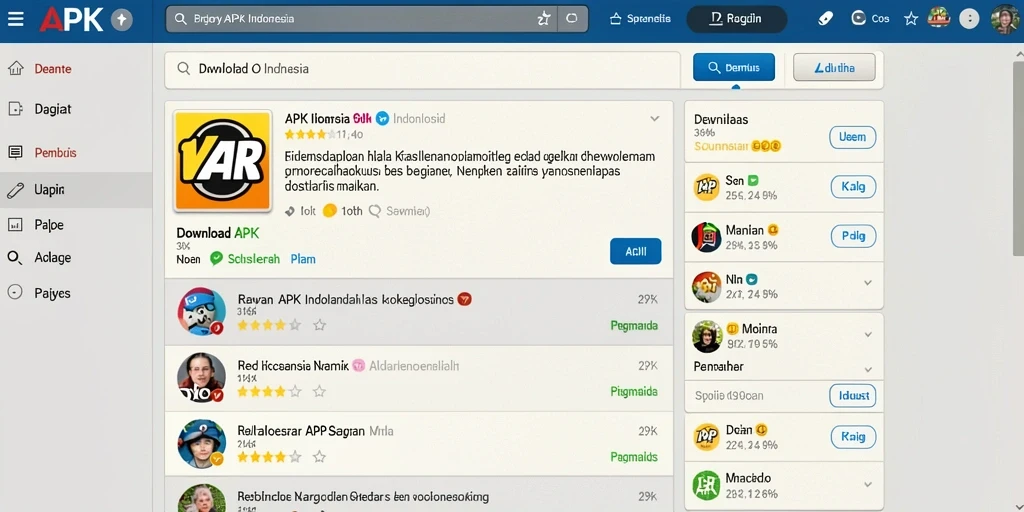The image size is (1024, 512).
Task: Click the dark Ragdin button
Action: click(x=736, y=19)
